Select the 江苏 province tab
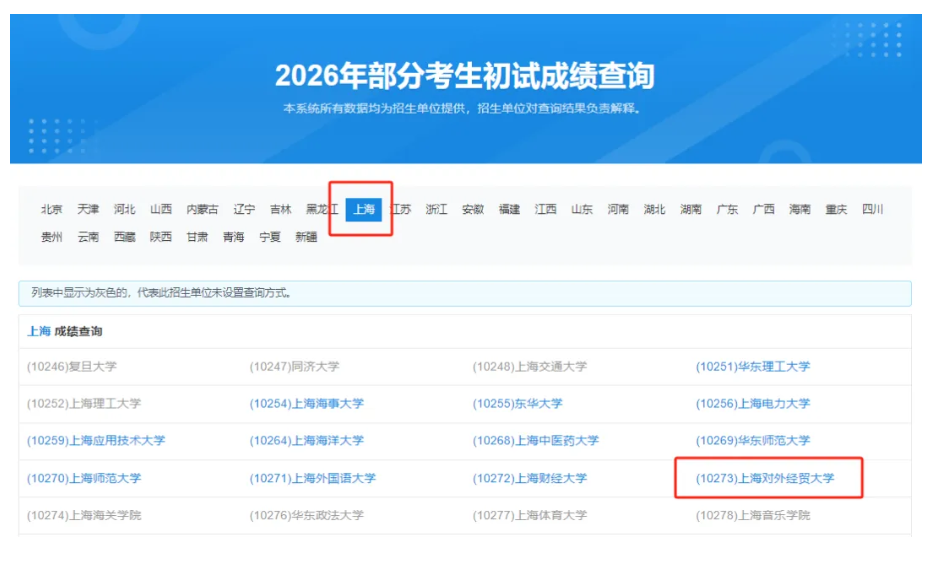The image size is (935, 564). coord(400,209)
